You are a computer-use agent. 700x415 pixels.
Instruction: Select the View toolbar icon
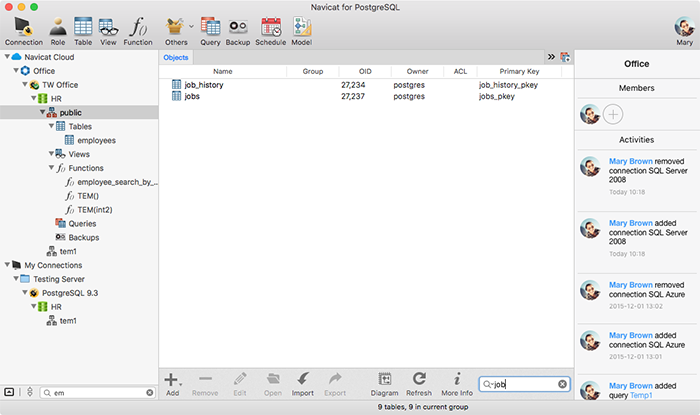pyautogui.click(x=108, y=31)
